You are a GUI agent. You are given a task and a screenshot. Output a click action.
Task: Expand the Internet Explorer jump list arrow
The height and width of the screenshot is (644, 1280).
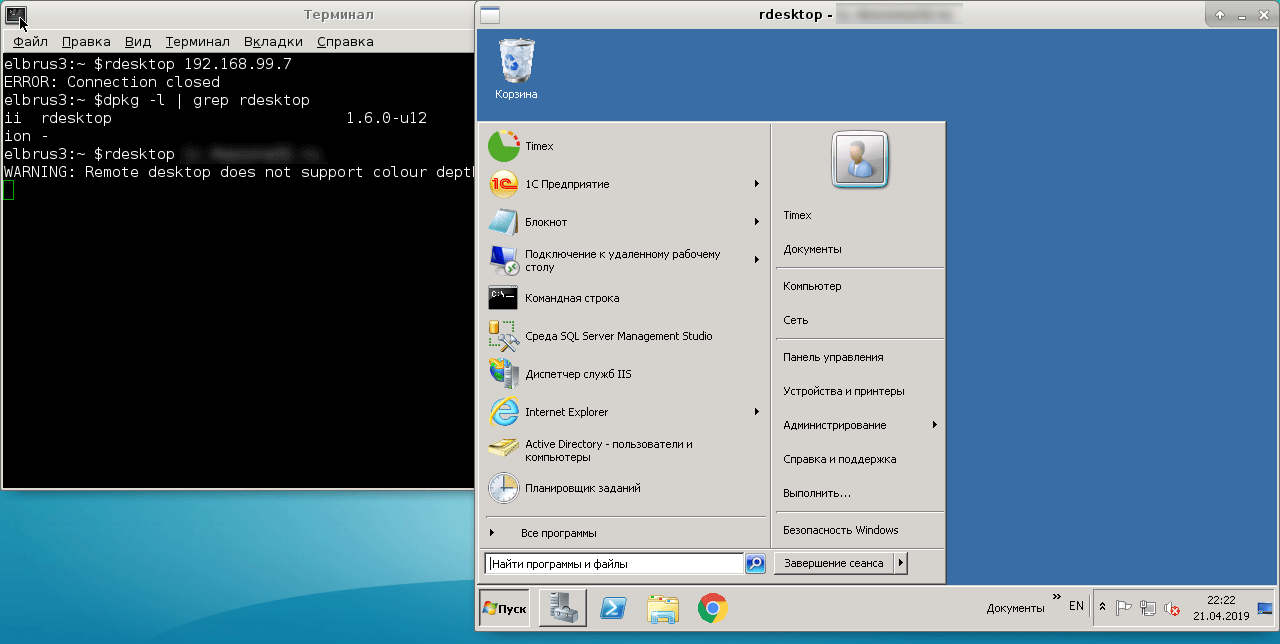(757, 412)
